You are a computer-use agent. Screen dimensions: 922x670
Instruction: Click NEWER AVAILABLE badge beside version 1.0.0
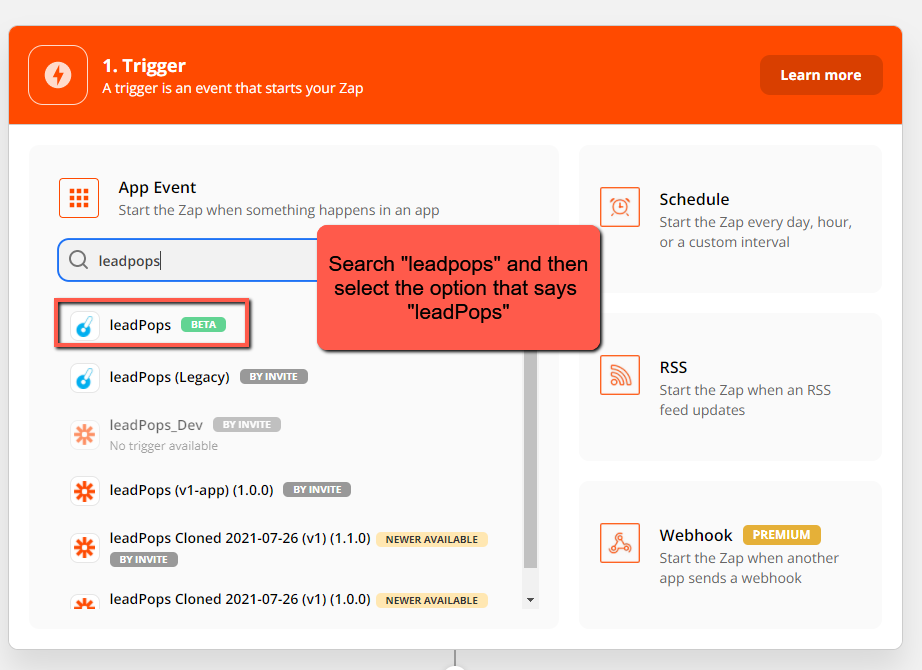click(x=432, y=601)
